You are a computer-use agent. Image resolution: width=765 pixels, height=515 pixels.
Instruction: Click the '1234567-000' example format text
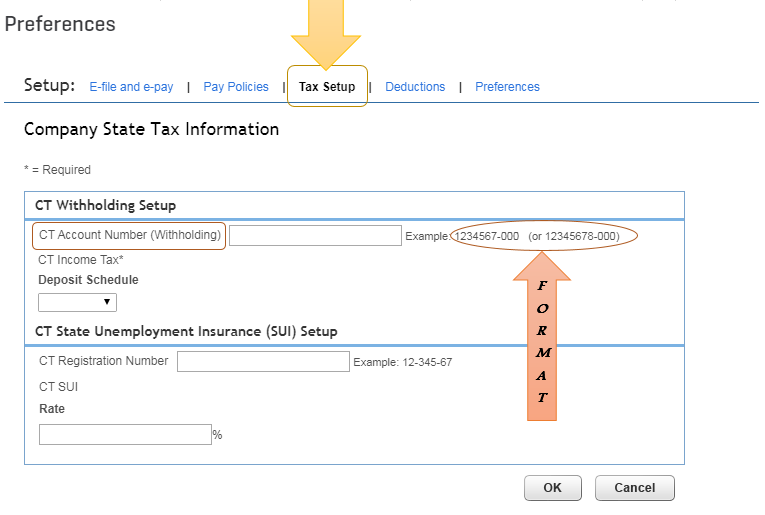pos(486,237)
